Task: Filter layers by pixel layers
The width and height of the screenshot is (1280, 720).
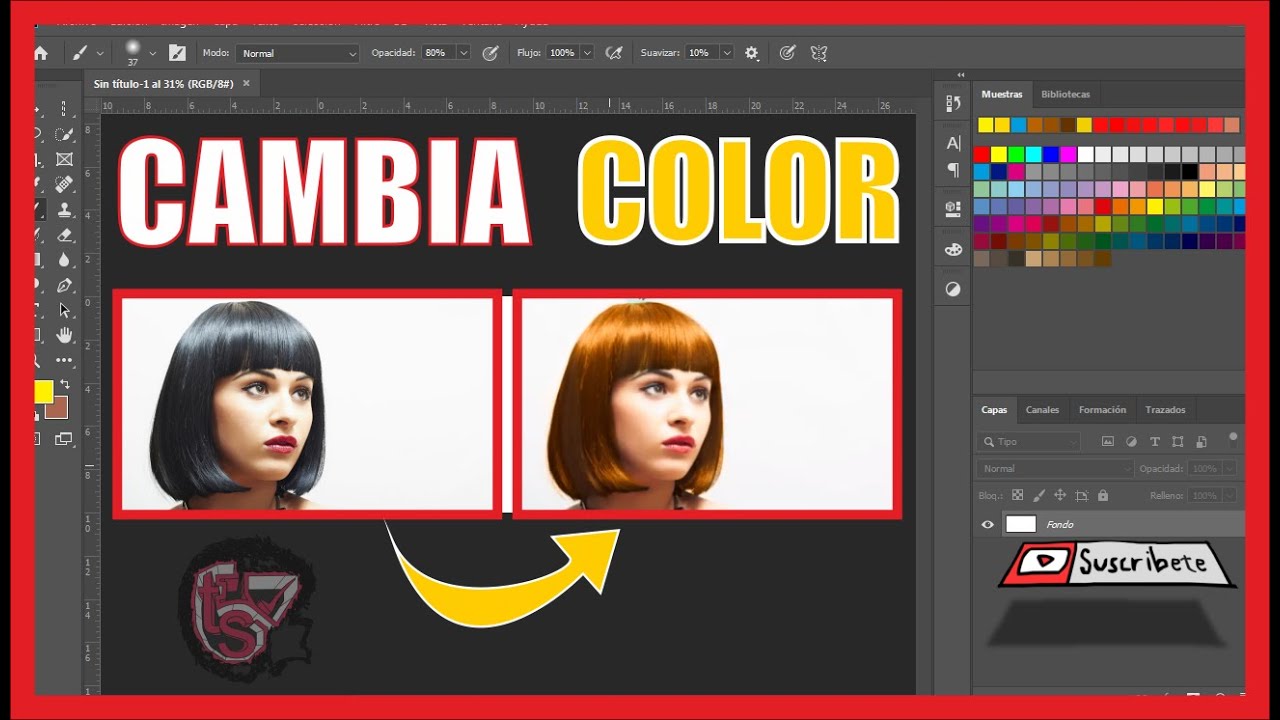Action: [x=1107, y=441]
